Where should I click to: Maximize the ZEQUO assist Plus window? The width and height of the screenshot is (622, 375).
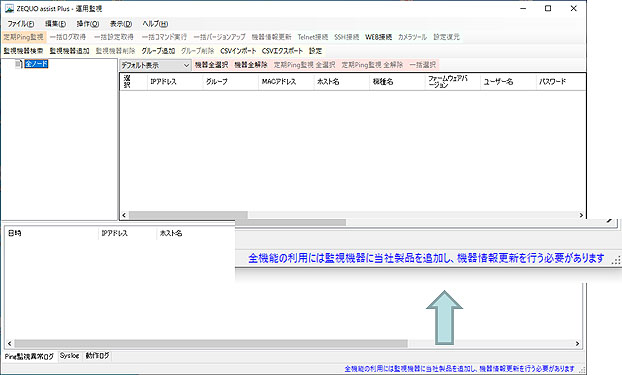tap(548, 8)
